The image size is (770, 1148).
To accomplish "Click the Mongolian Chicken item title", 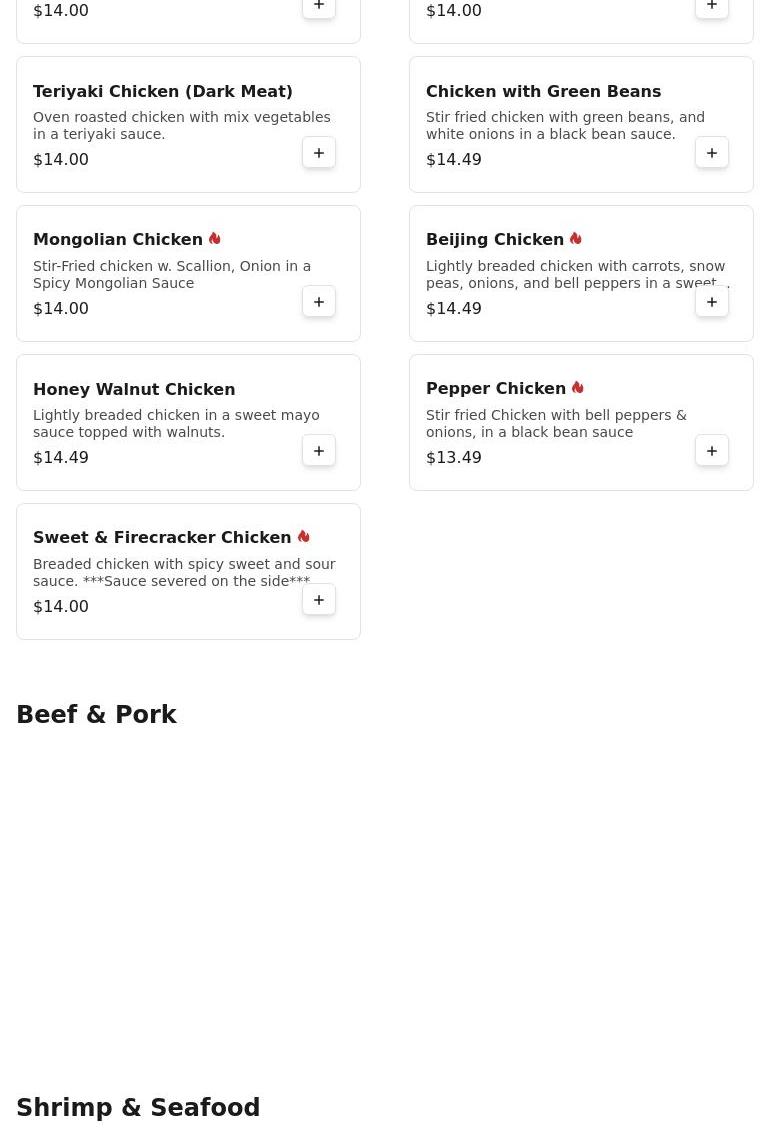I will 118,240.
